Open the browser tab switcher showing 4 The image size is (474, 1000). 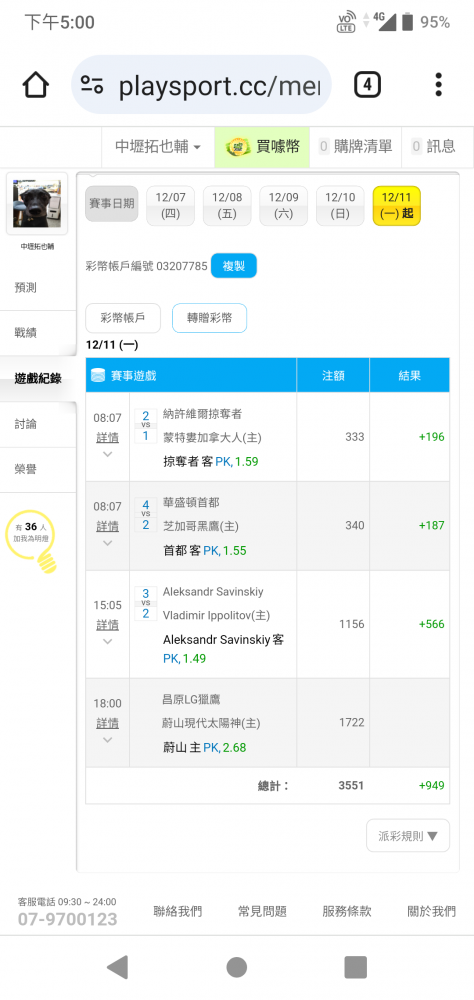coord(367,84)
